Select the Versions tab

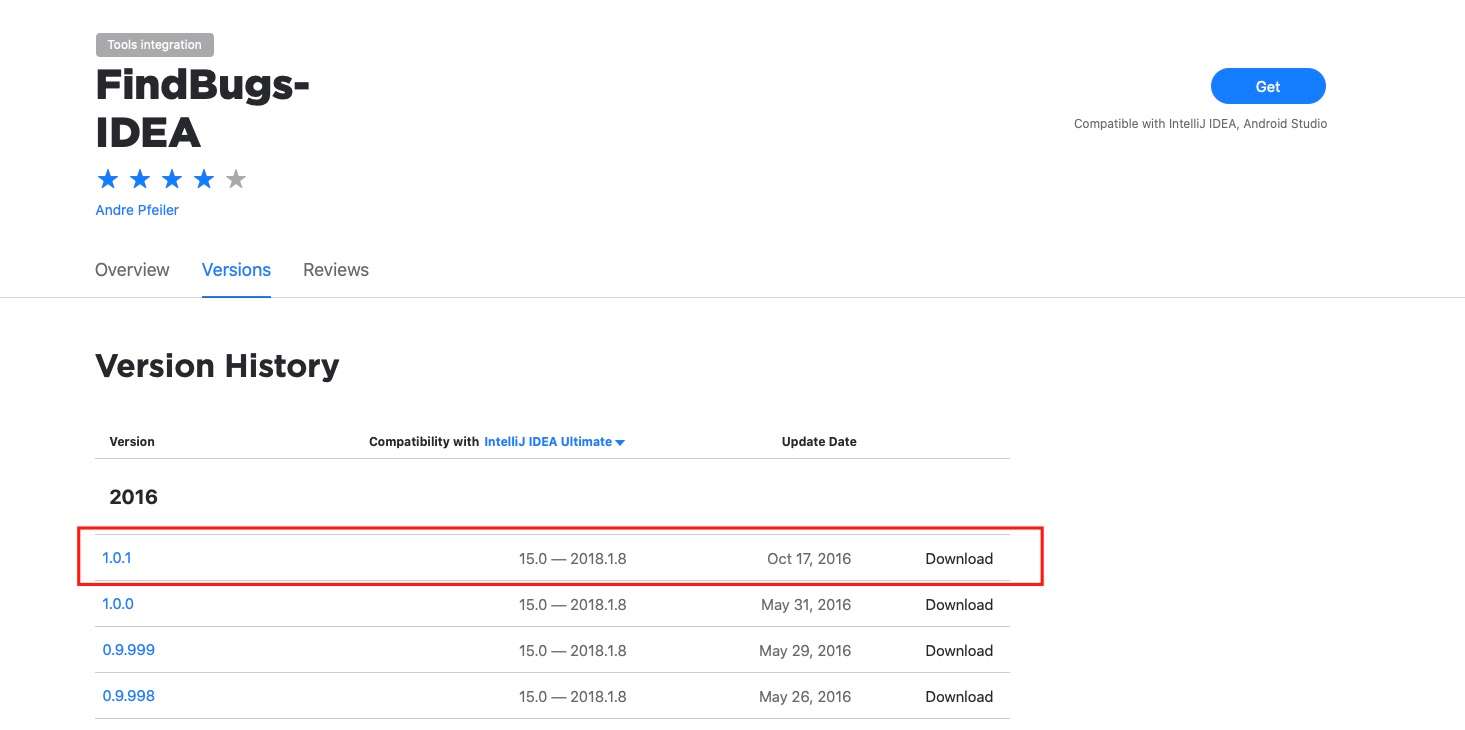click(x=236, y=270)
